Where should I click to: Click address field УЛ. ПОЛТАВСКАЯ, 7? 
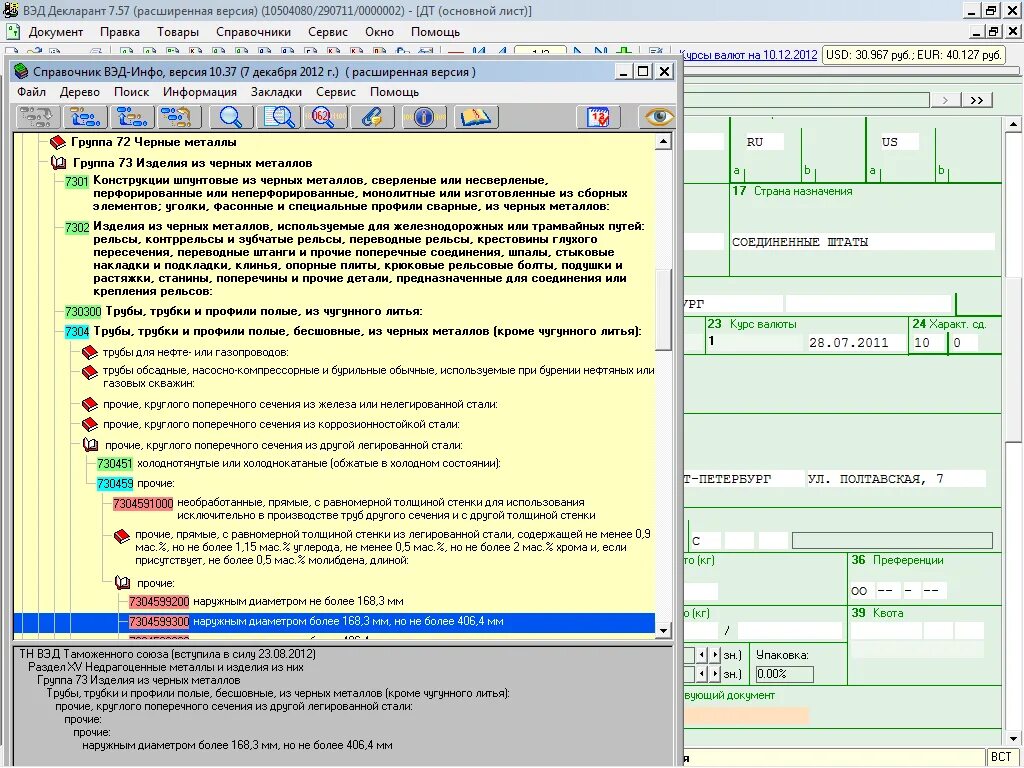click(895, 479)
